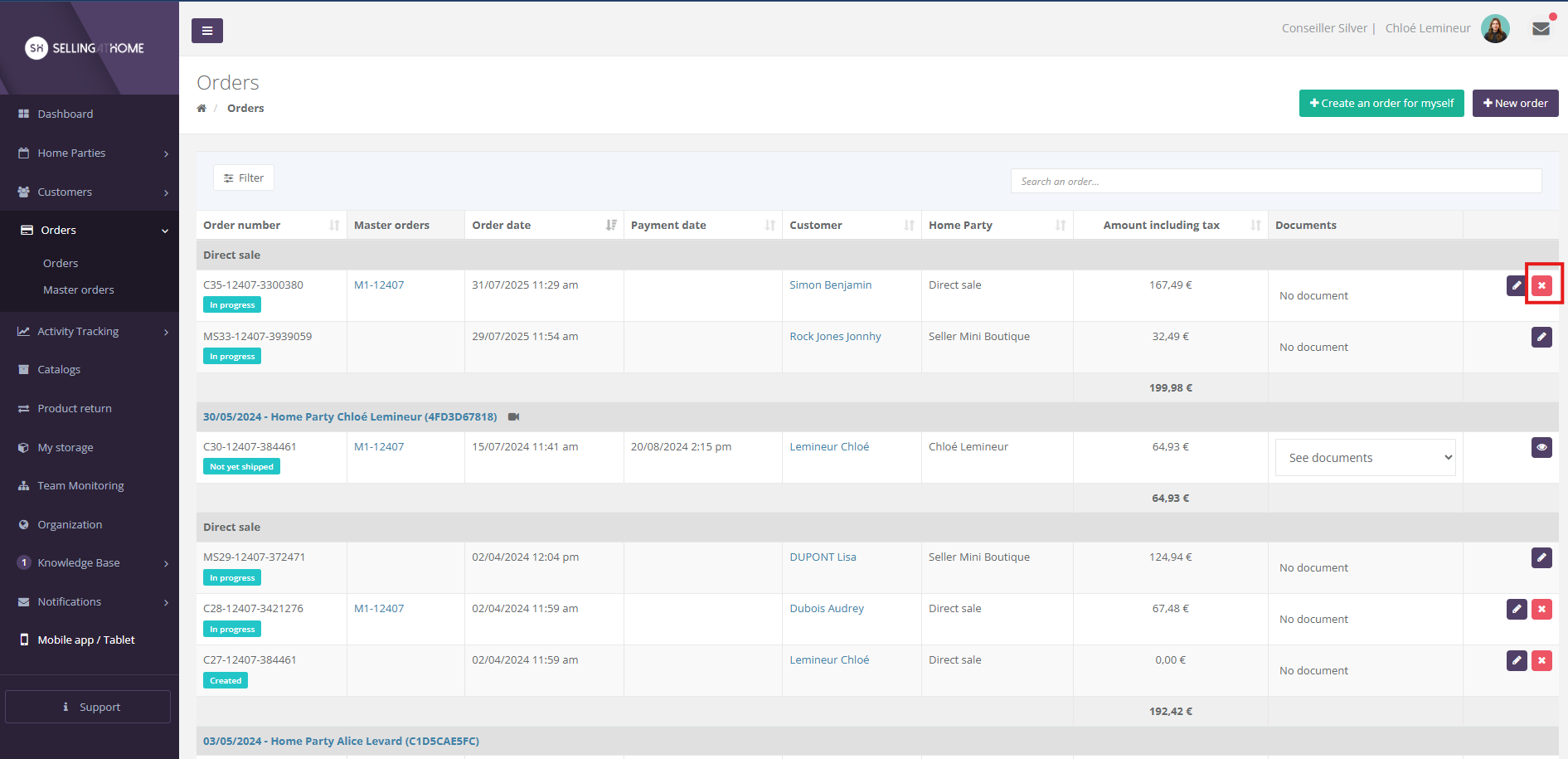
Task: Open the See documents dropdown
Action: click(x=1365, y=458)
